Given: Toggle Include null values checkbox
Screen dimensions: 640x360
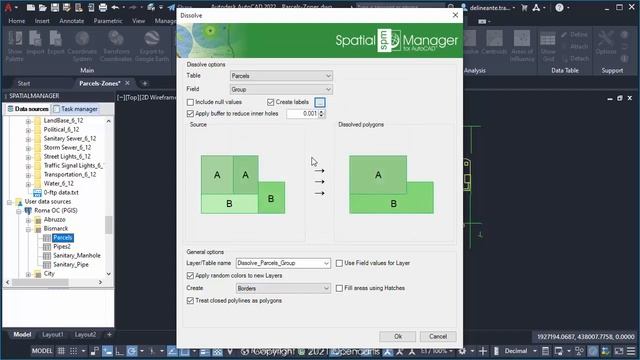Looking at the screenshot, I should (190, 102).
